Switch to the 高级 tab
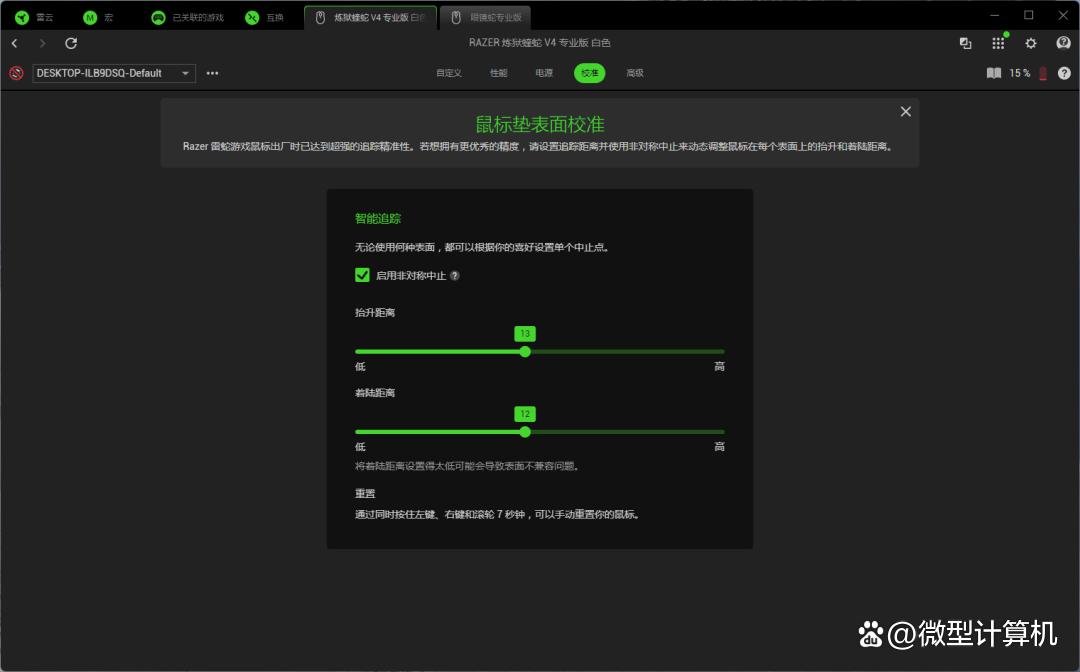 tap(635, 73)
